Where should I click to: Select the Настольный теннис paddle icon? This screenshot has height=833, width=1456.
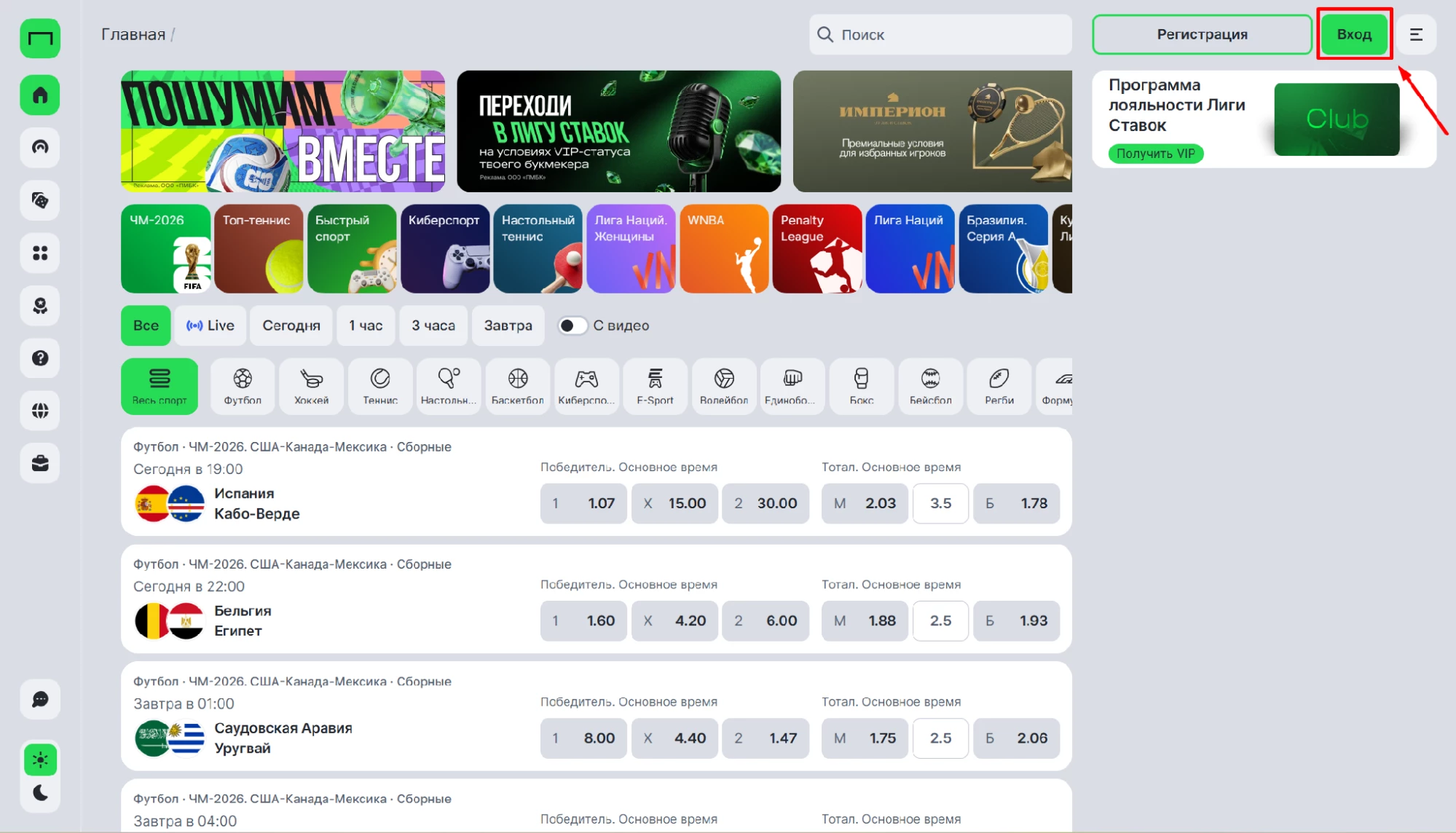click(449, 386)
